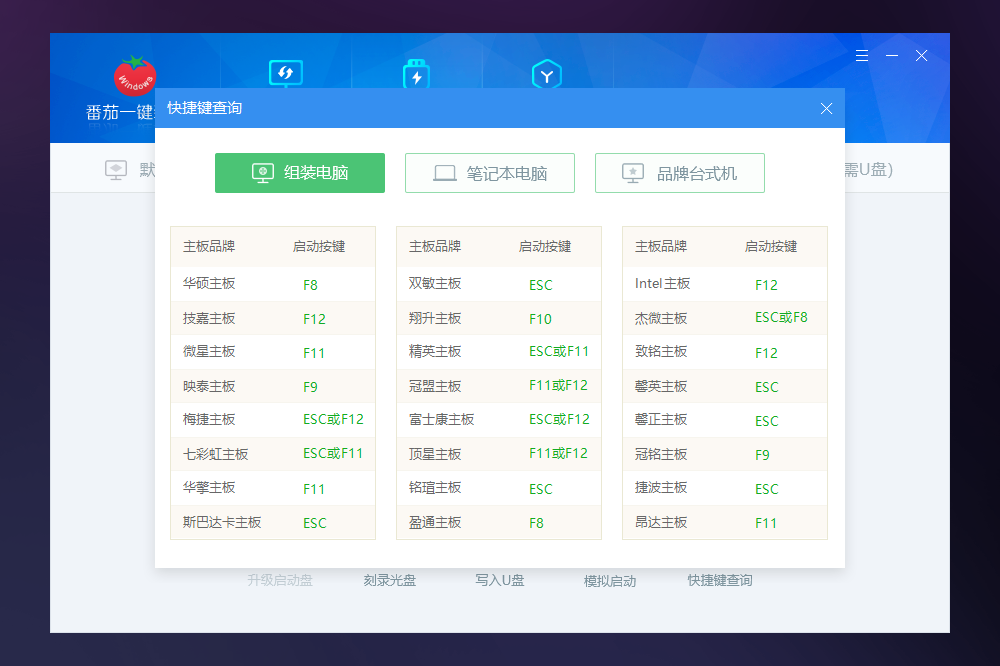Click the 技嘉主板 row label
This screenshot has height=666, width=1000.
pyautogui.click(x=209, y=318)
